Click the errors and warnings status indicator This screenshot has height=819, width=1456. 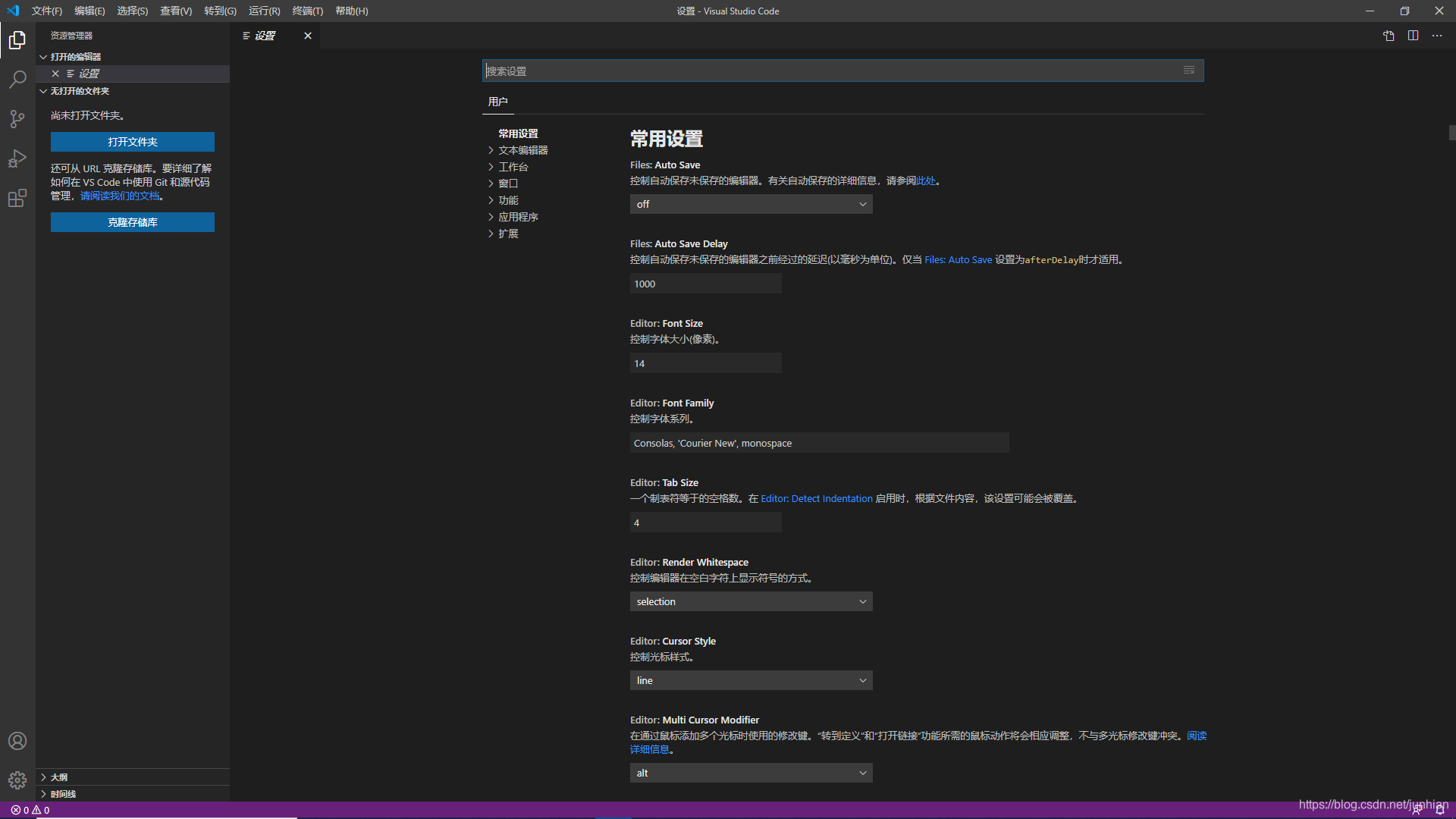(x=30, y=810)
